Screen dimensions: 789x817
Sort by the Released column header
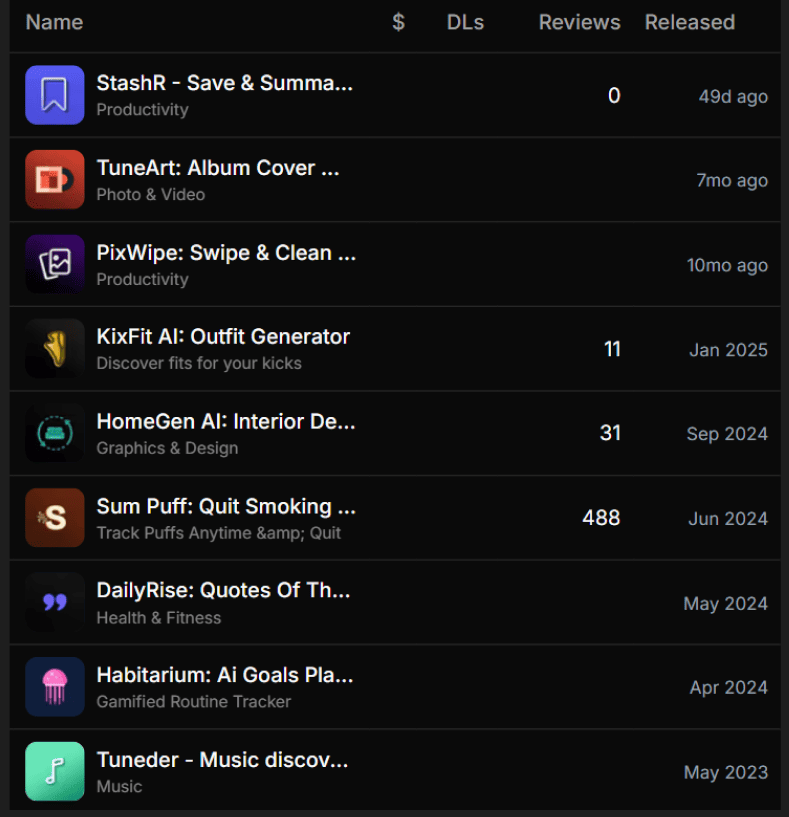pos(689,22)
